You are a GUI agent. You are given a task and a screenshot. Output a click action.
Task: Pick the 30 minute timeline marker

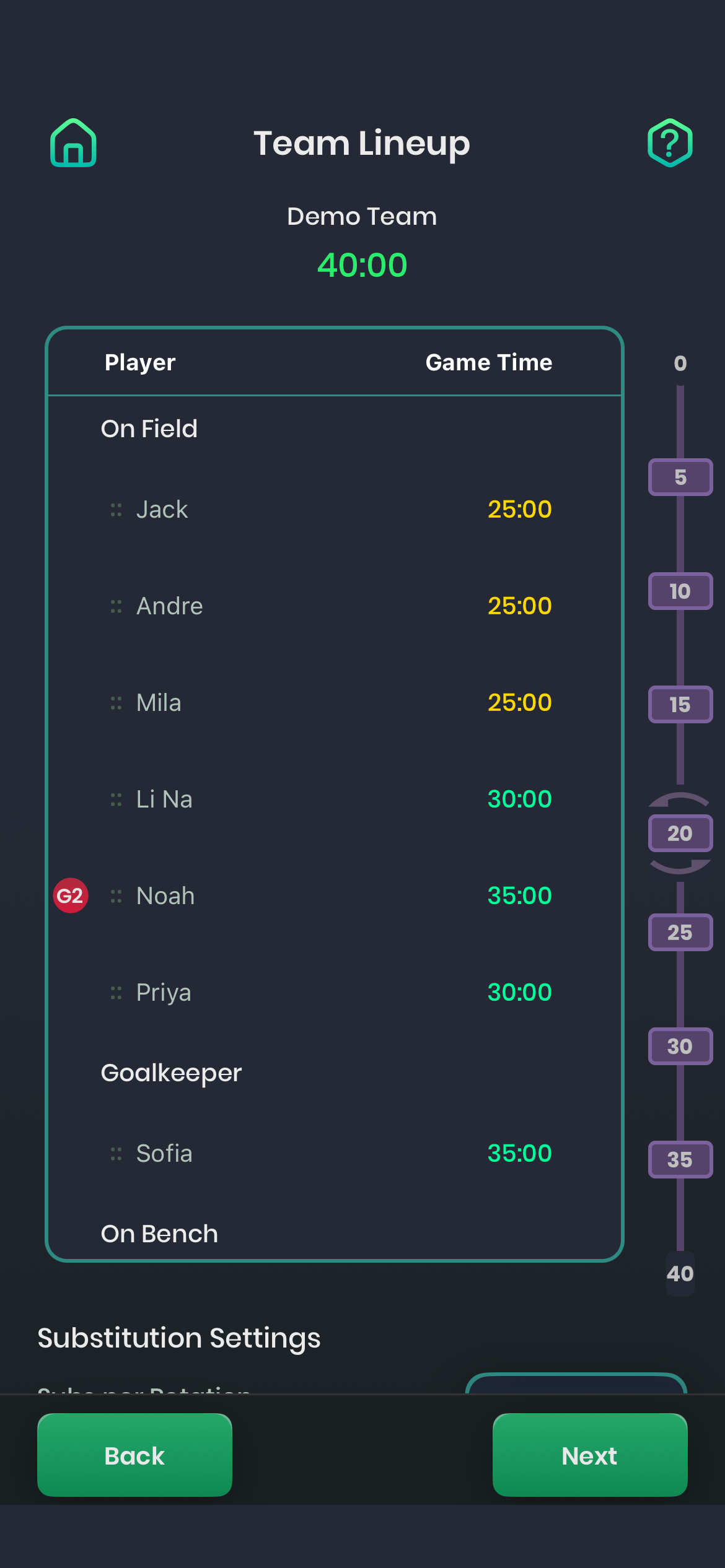click(x=680, y=1047)
